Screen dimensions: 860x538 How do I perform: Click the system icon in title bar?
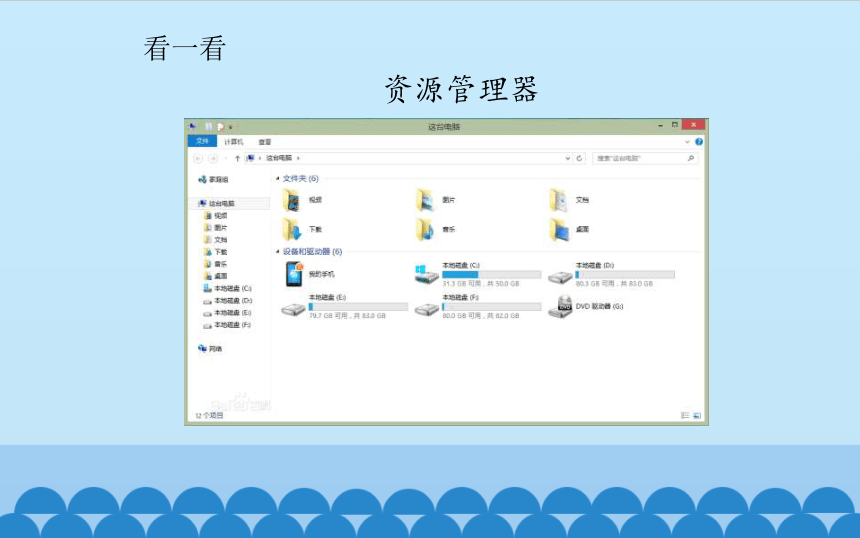(x=193, y=126)
